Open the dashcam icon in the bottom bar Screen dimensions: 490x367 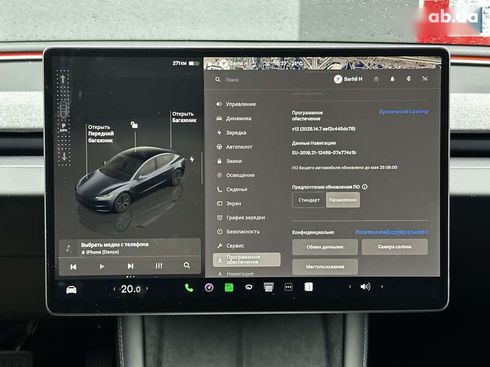pyautogui.click(x=249, y=287)
